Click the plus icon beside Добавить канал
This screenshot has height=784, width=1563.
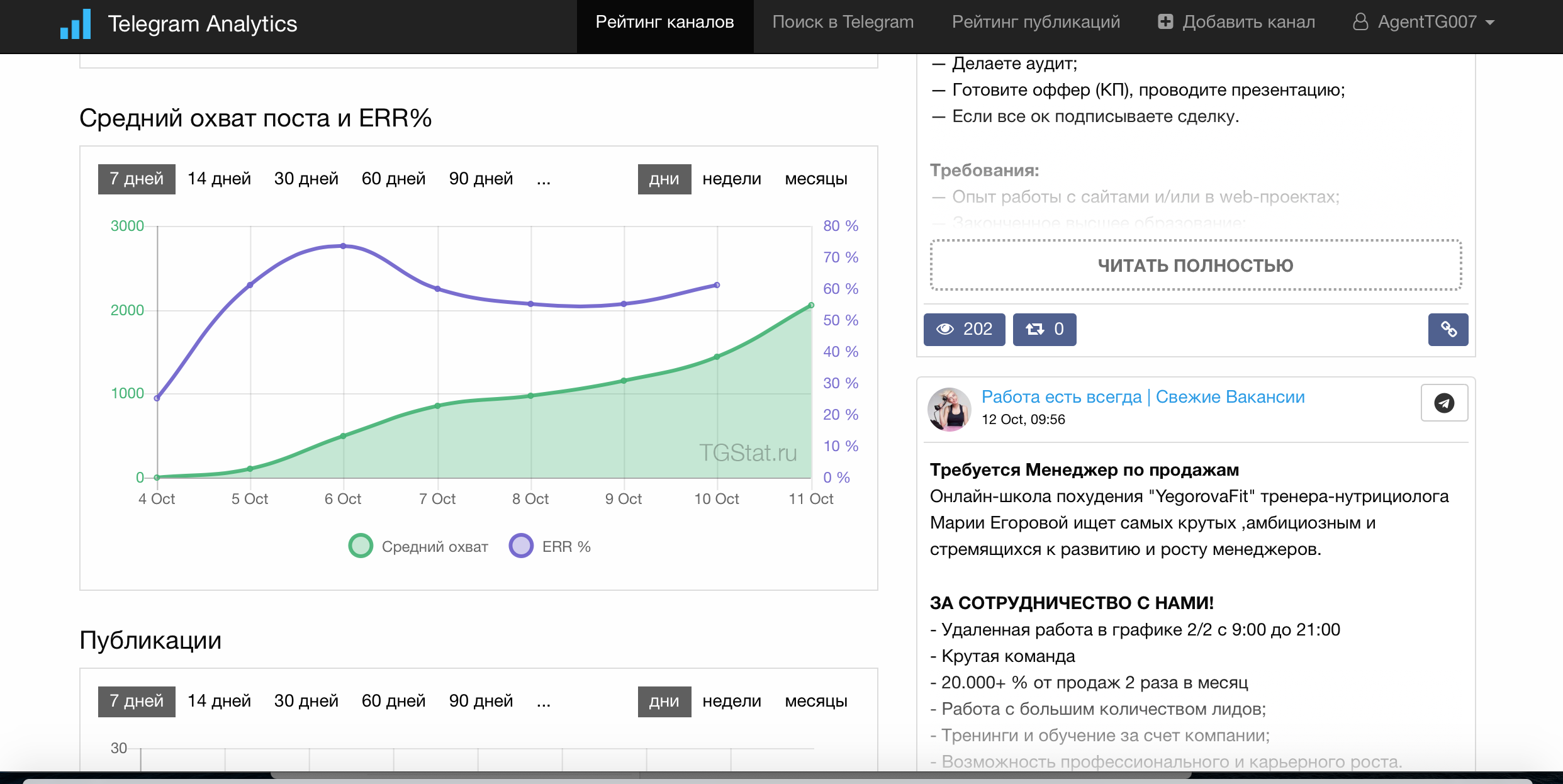[x=1165, y=22]
